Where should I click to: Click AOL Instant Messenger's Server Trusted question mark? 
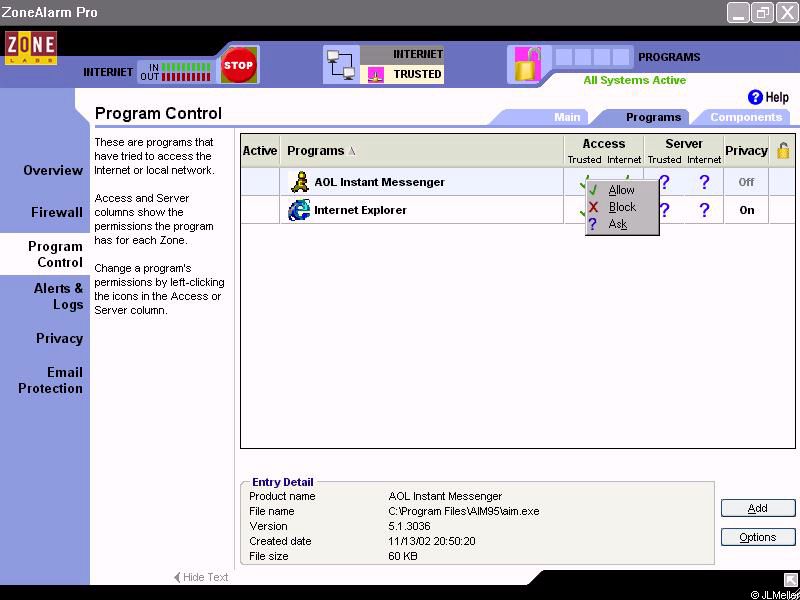664,182
